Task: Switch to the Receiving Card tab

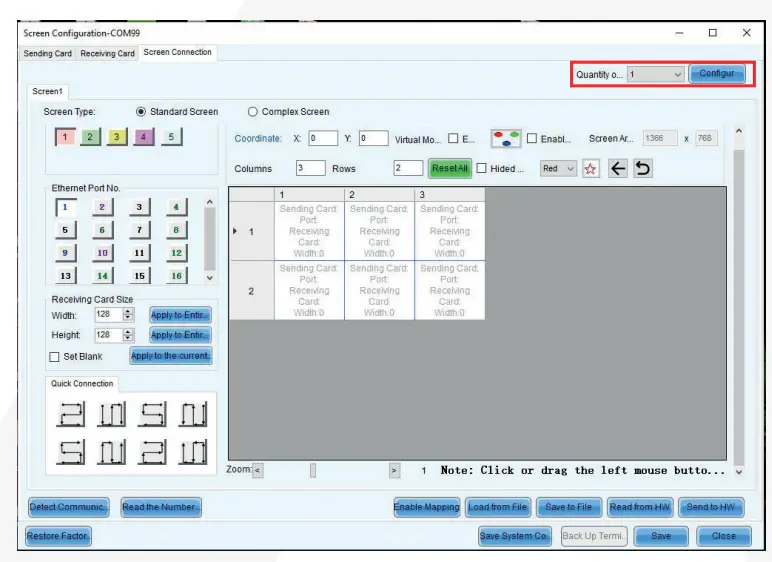Action: (x=107, y=53)
